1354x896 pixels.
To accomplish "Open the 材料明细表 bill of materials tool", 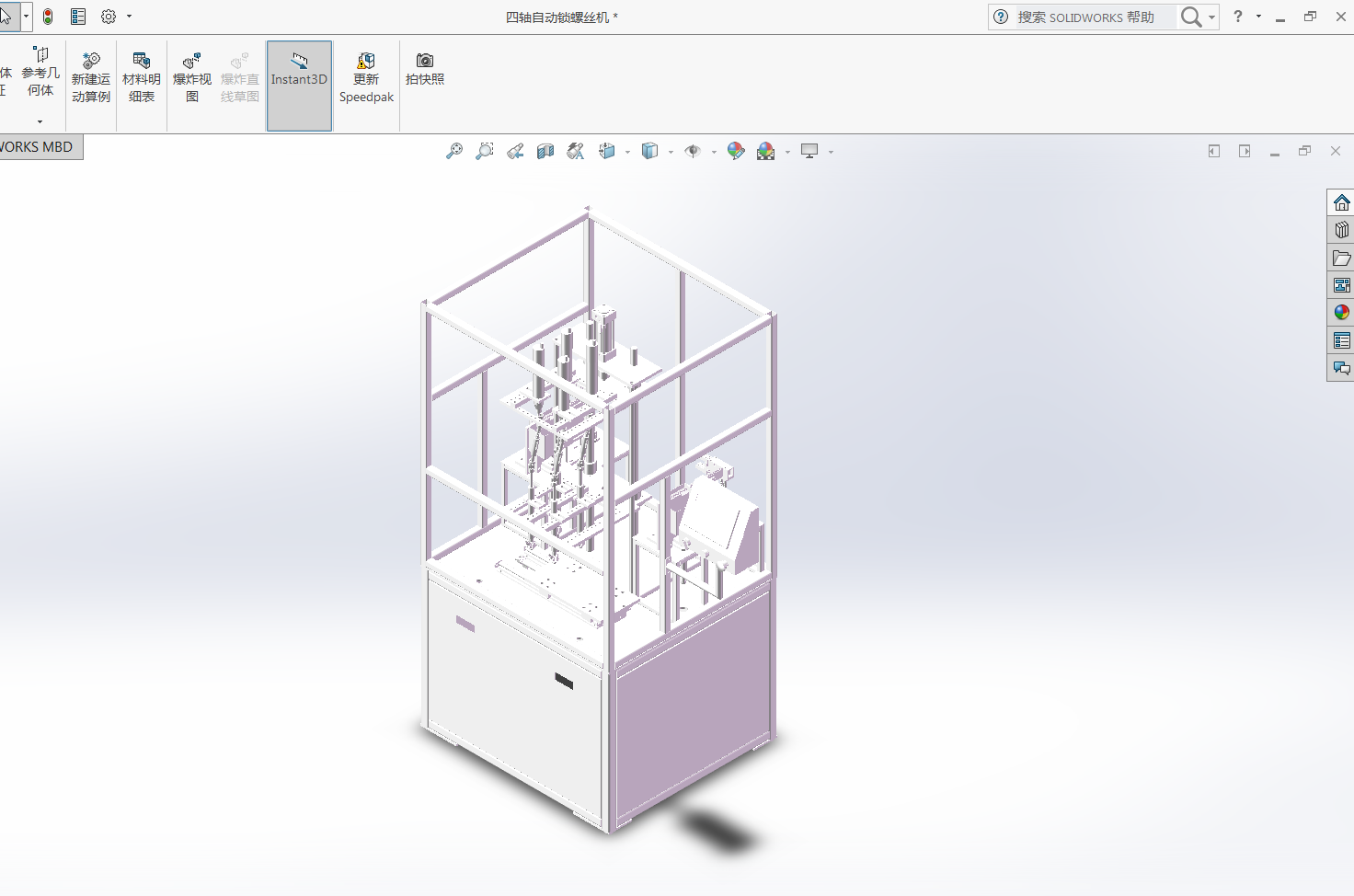I will click(x=142, y=78).
